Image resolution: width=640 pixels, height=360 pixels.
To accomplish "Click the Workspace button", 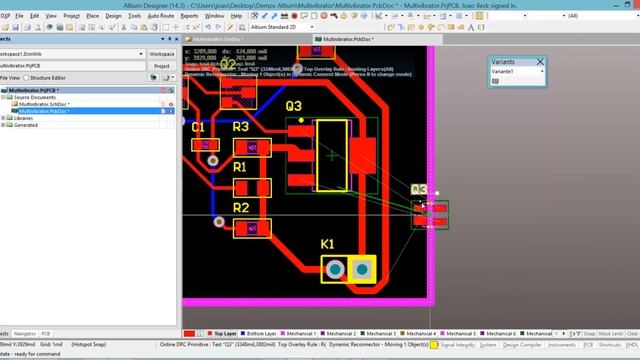I will coord(162,54).
